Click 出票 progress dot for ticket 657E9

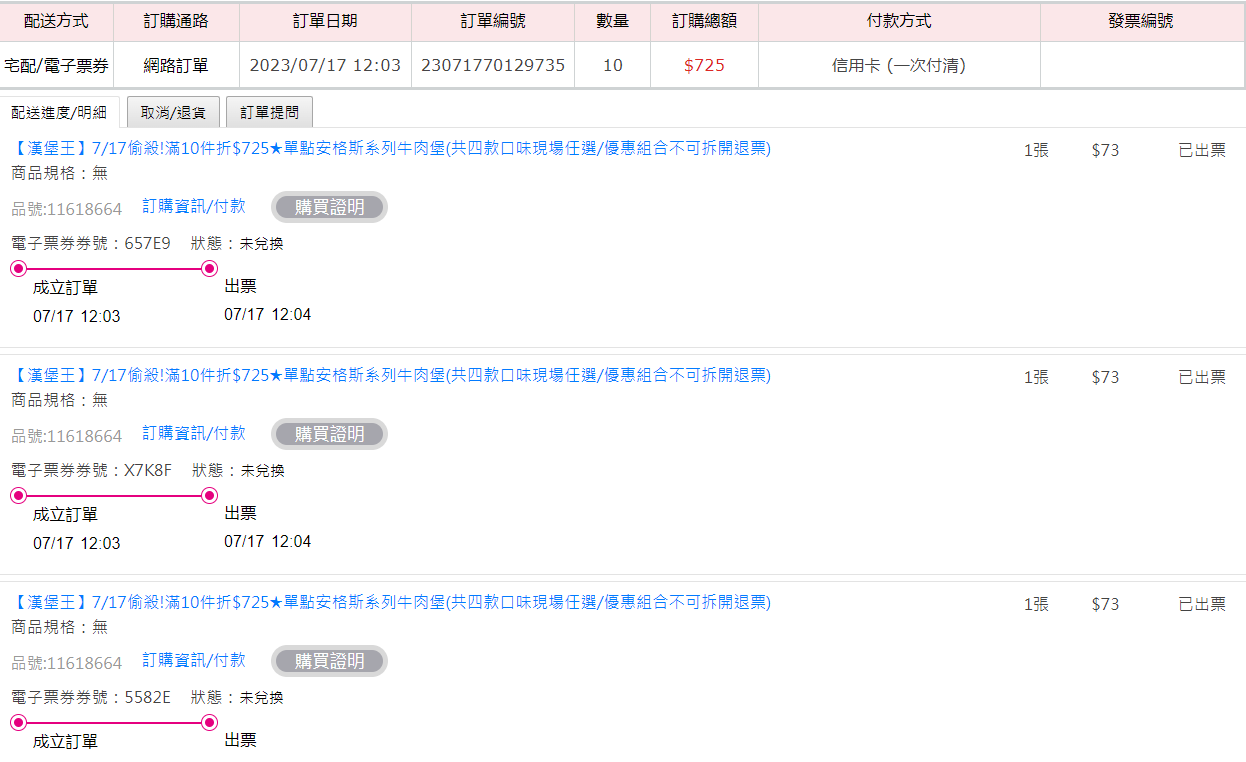point(209,268)
